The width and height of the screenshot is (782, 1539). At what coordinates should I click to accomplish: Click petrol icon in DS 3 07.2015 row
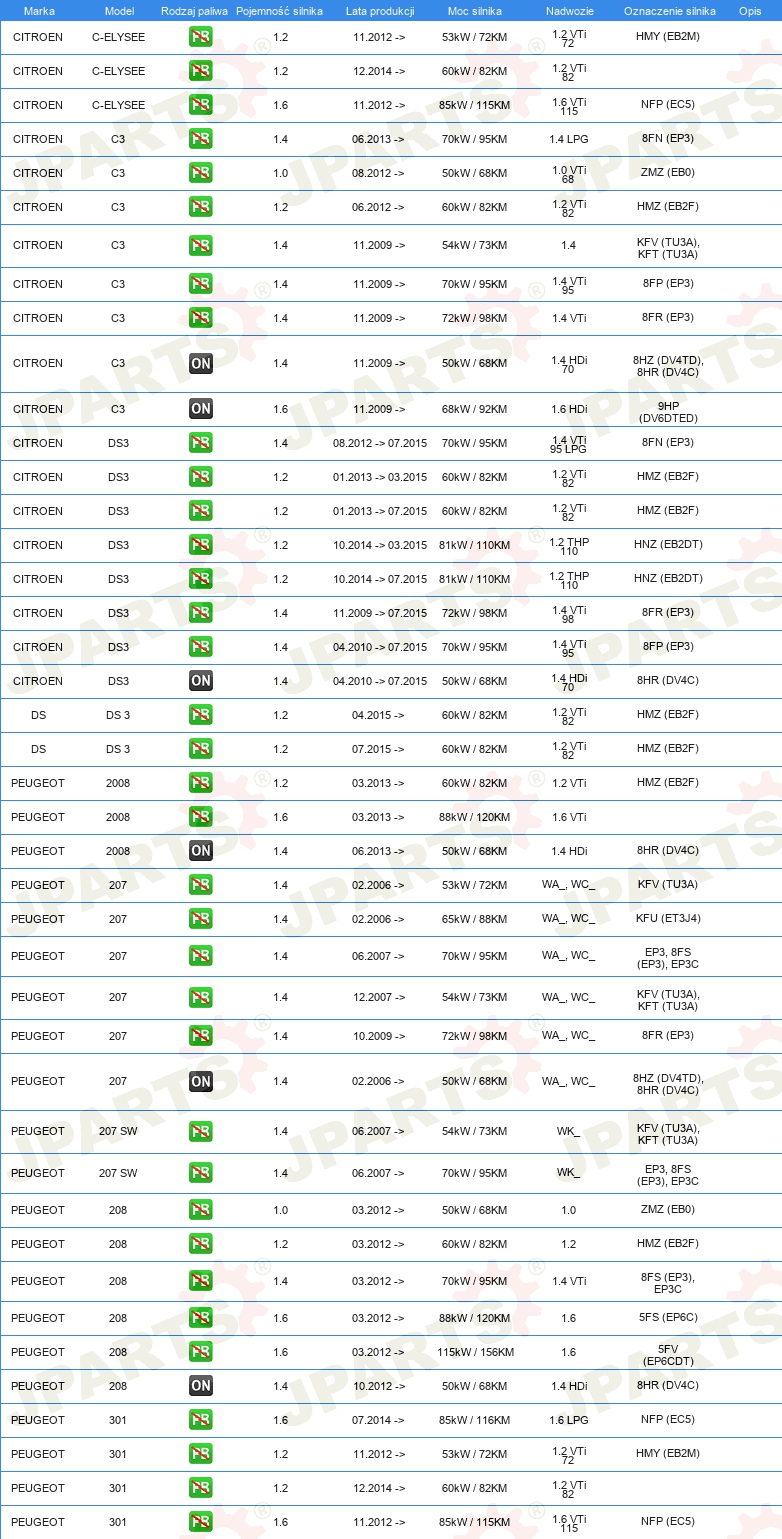point(200,749)
